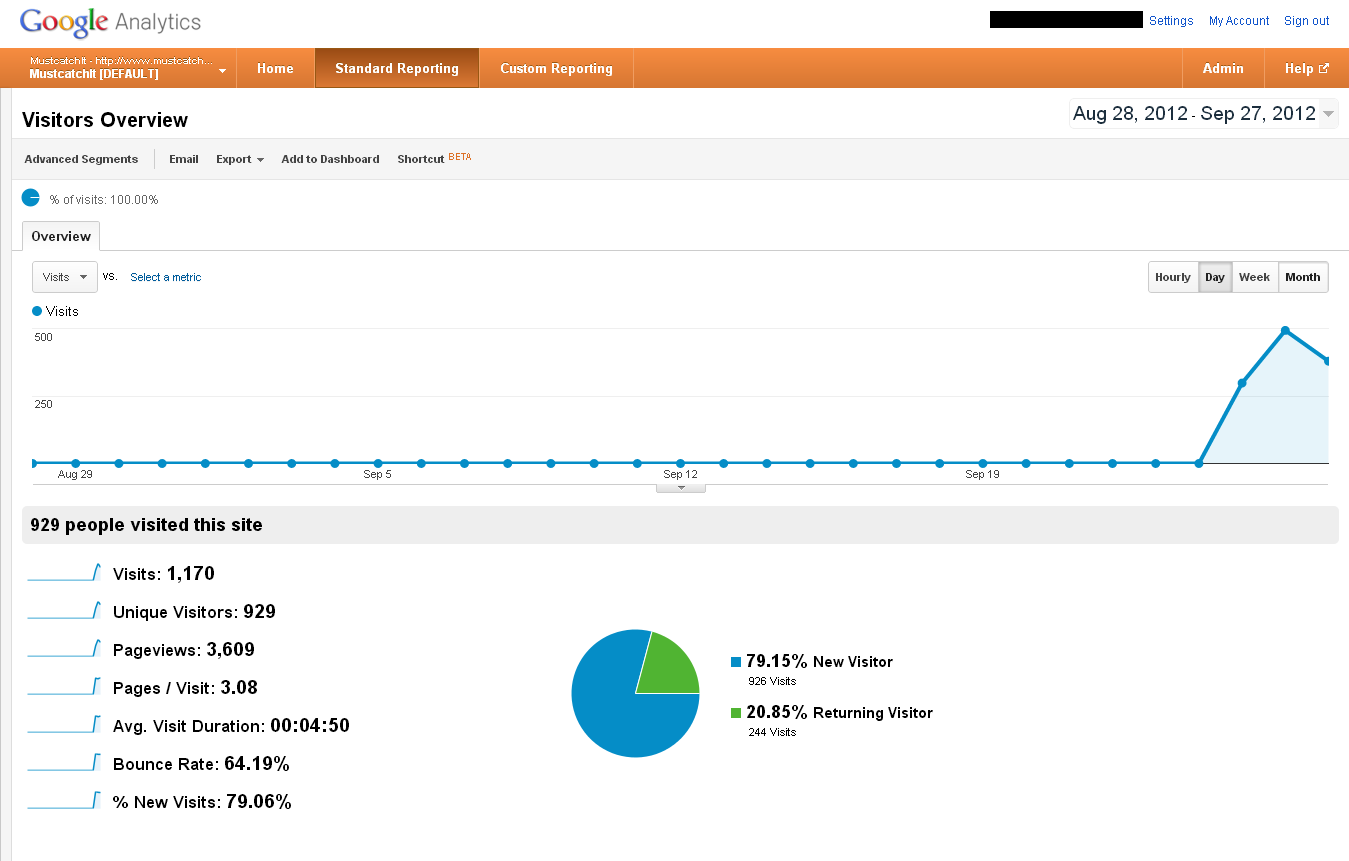Click the Pageviews sparkline icon
This screenshot has width=1349, height=861.
(x=64, y=649)
